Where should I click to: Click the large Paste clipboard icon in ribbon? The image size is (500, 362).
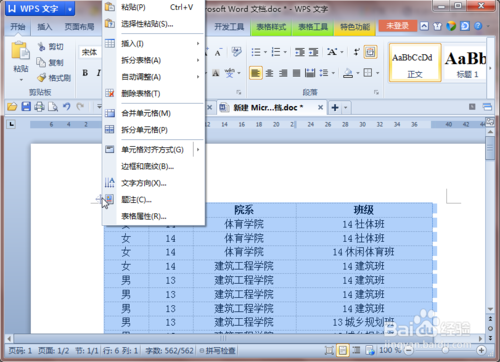pyautogui.click(x=20, y=51)
